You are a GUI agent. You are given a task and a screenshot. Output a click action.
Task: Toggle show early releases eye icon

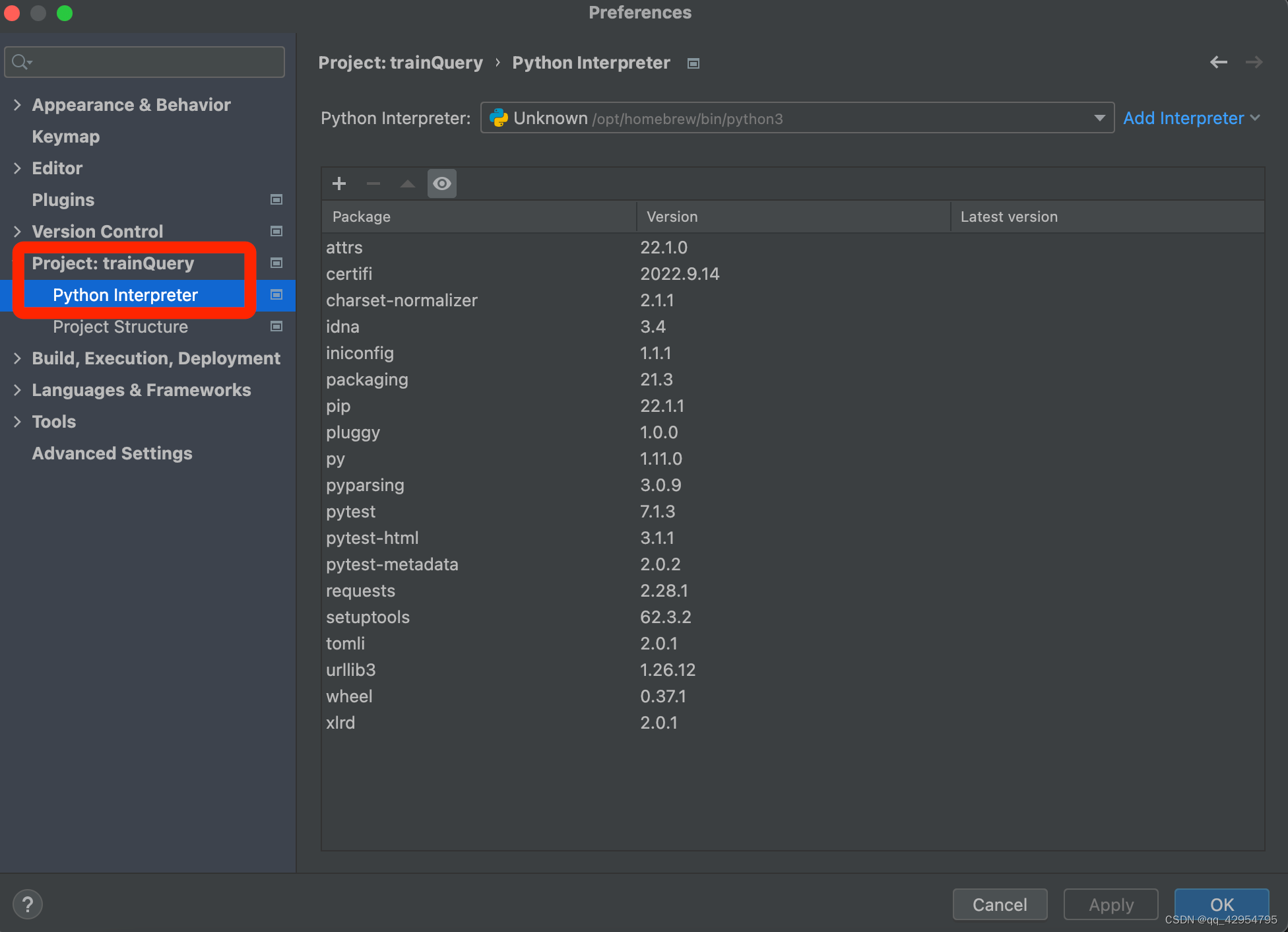[x=442, y=183]
